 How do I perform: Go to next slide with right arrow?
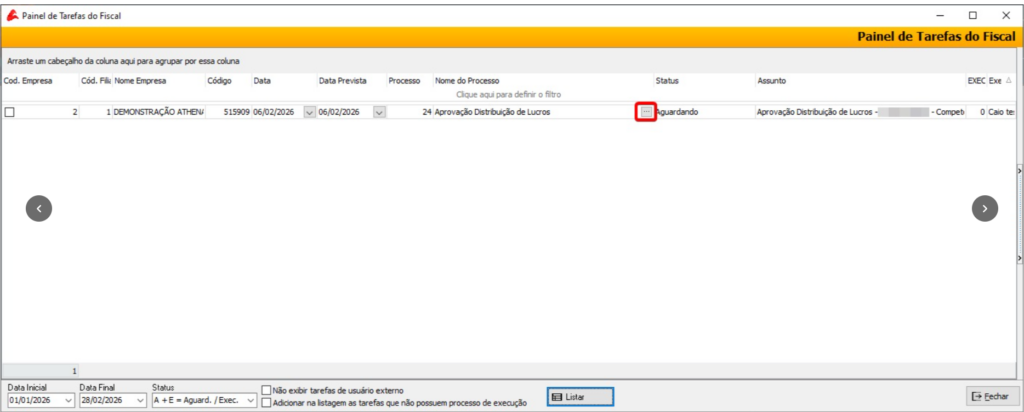(x=985, y=208)
